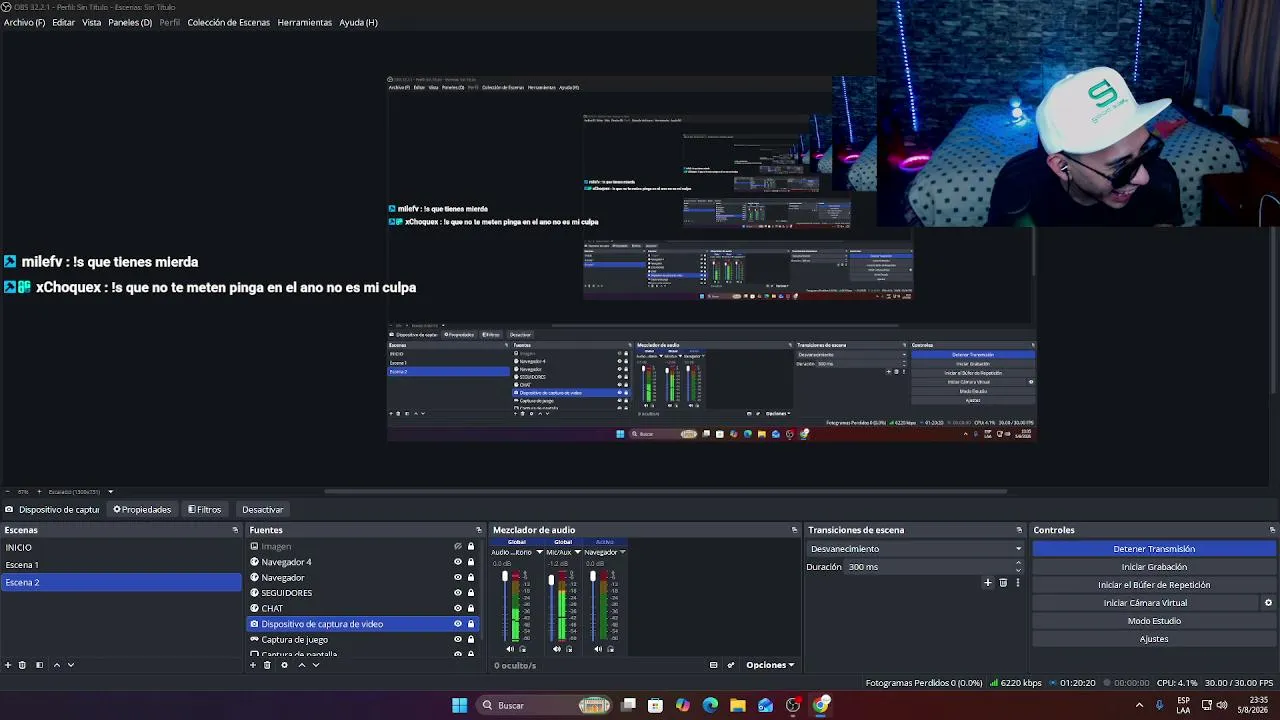Open scene filters icon in Escenas panel
This screenshot has height=720, width=1280.
39,665
